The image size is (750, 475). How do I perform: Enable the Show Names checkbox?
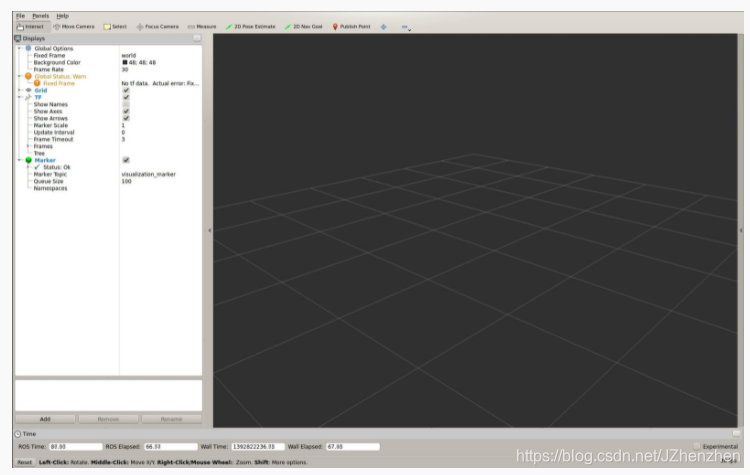pyautogui.click(x=126, y=104)
